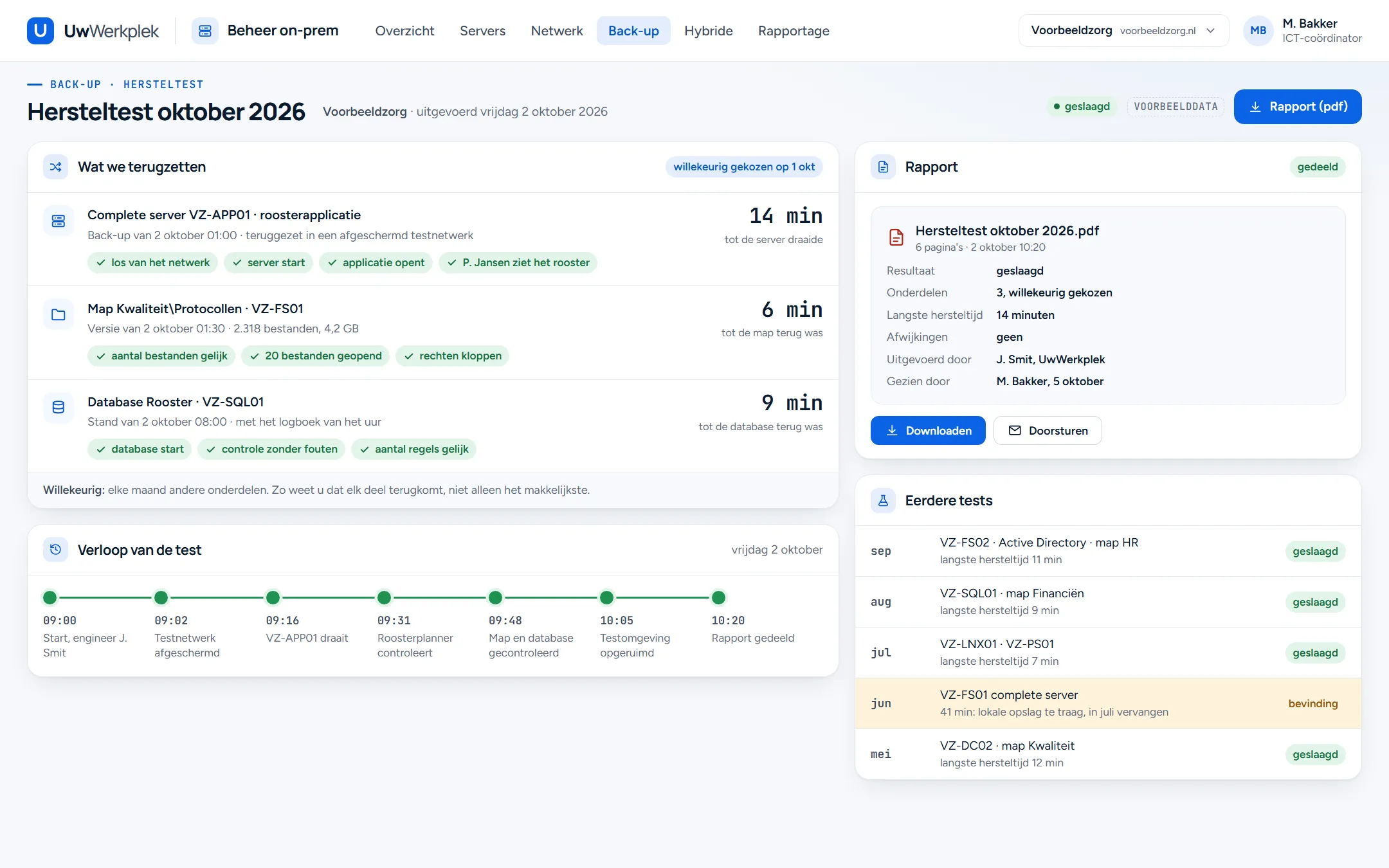Click the BACK-UP breadcrumb link
Viewport: 1389px width, 868px height.
76,85
